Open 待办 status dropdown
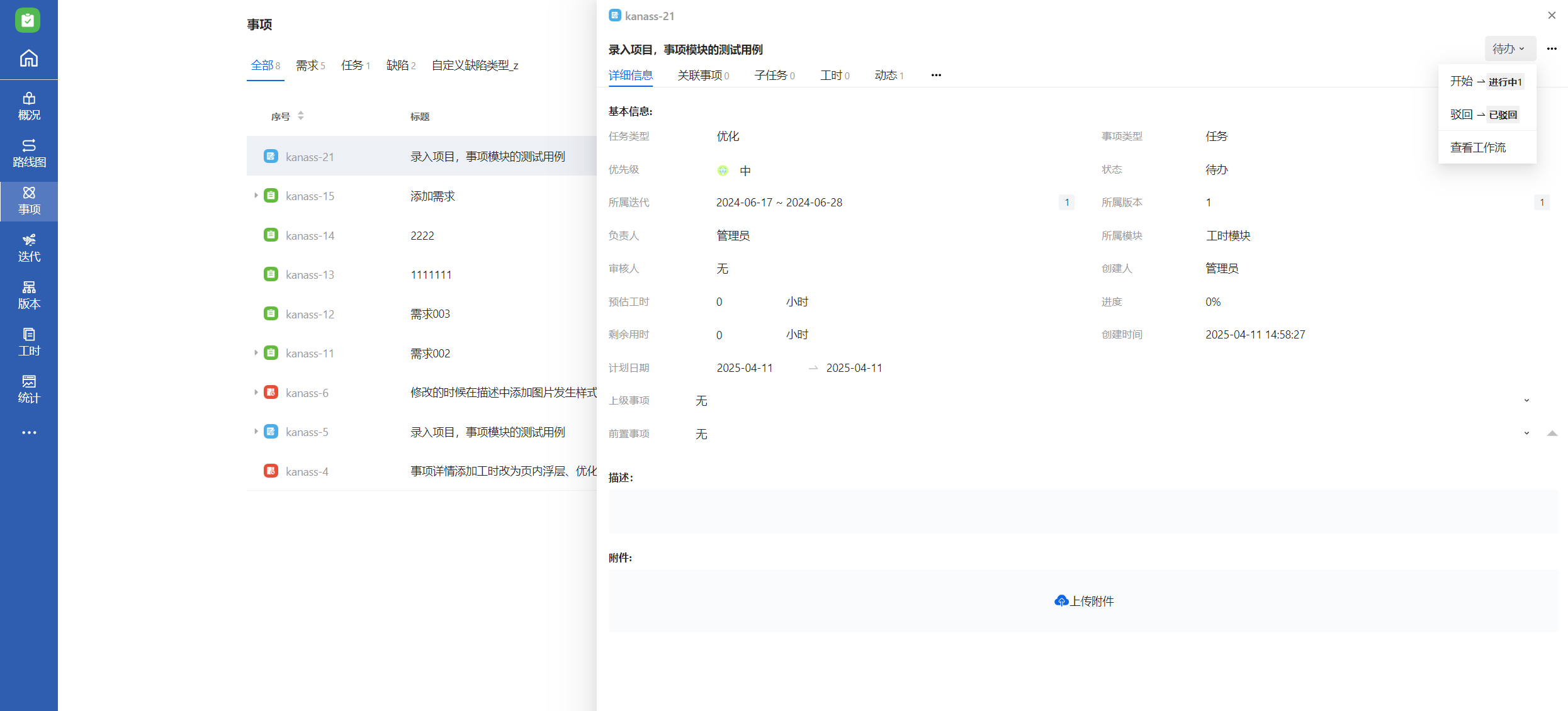This screenshot has height=711, width=1568. [1509, 48]
